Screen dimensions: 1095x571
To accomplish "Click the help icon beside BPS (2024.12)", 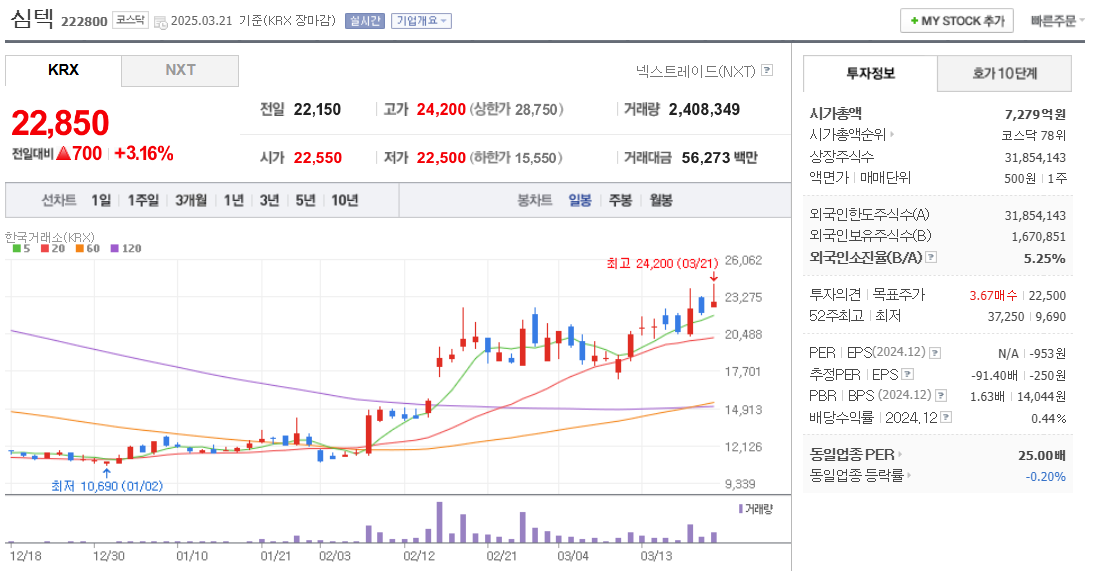I will click(941, 396).
